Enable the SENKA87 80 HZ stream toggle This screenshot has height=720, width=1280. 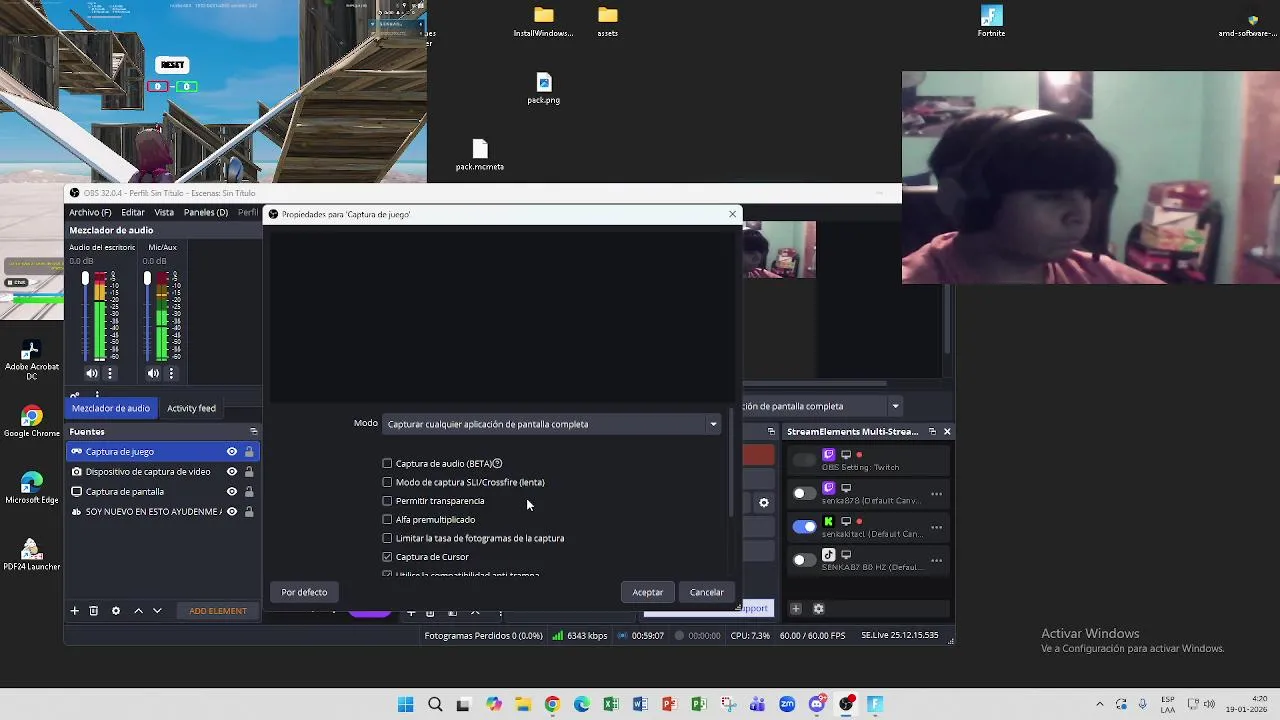(804, 560)
